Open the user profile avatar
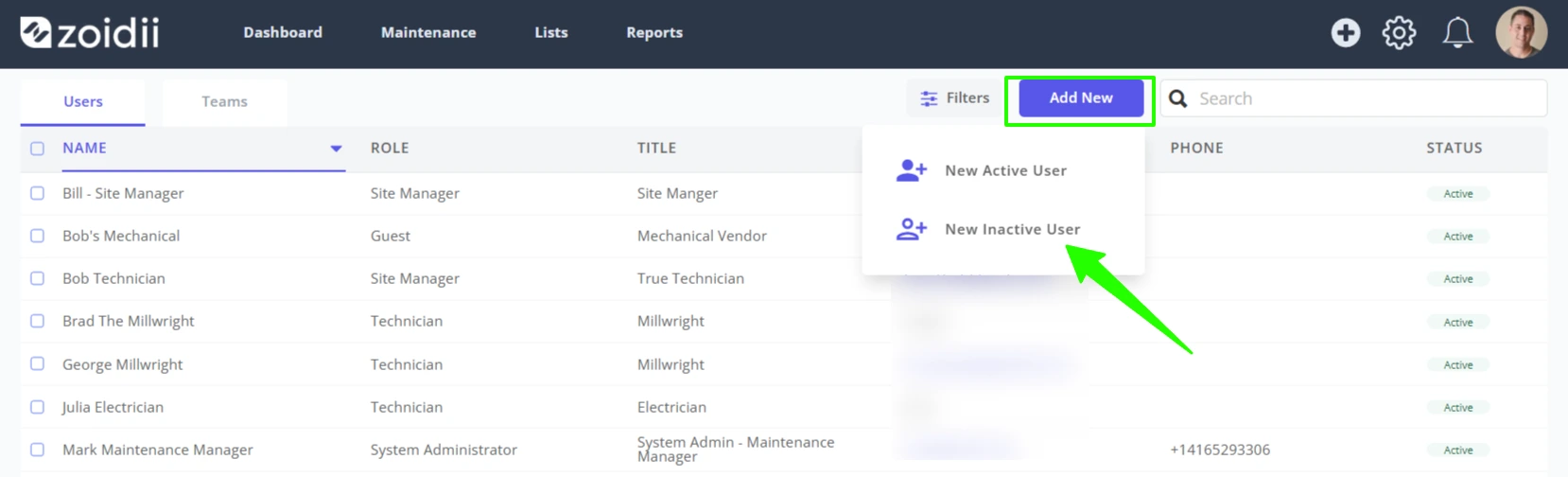The width and height of the screenshot is (1568, 477). [1521, 32]
